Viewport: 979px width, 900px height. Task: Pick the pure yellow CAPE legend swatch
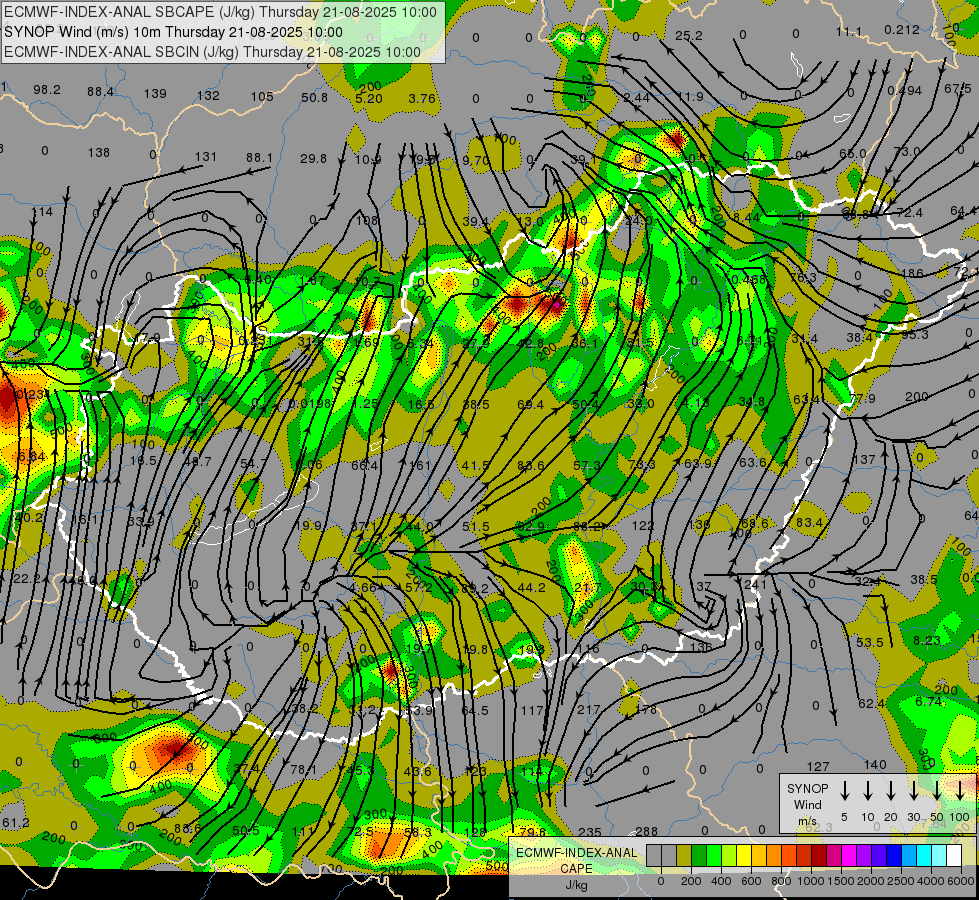(x=744, y=856)
